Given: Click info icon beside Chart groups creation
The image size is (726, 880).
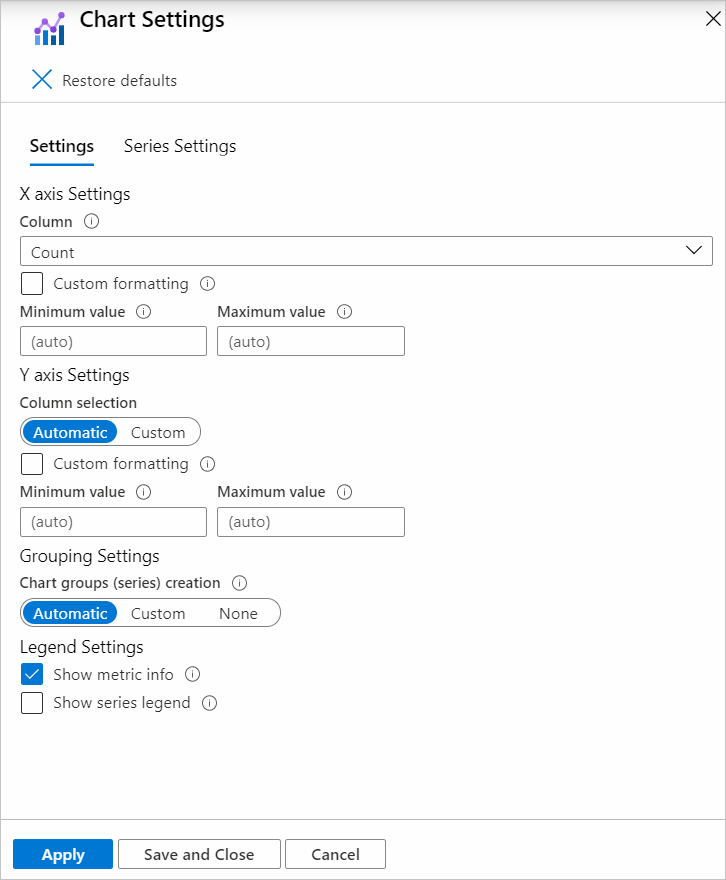Looking at the screenshot, I should 239,582.
